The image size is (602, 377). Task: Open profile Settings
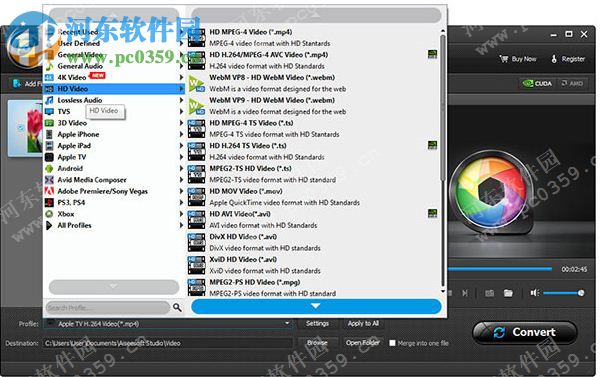(317, 323)
